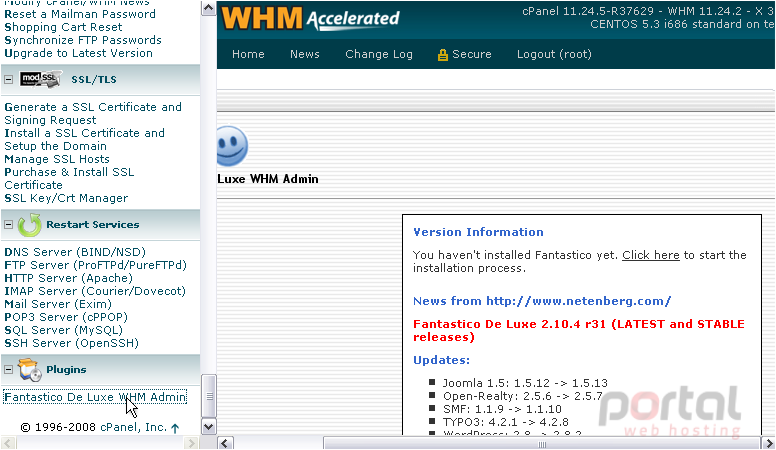Click the SMF 1.1.9 update entry

(x=502, y=409)
